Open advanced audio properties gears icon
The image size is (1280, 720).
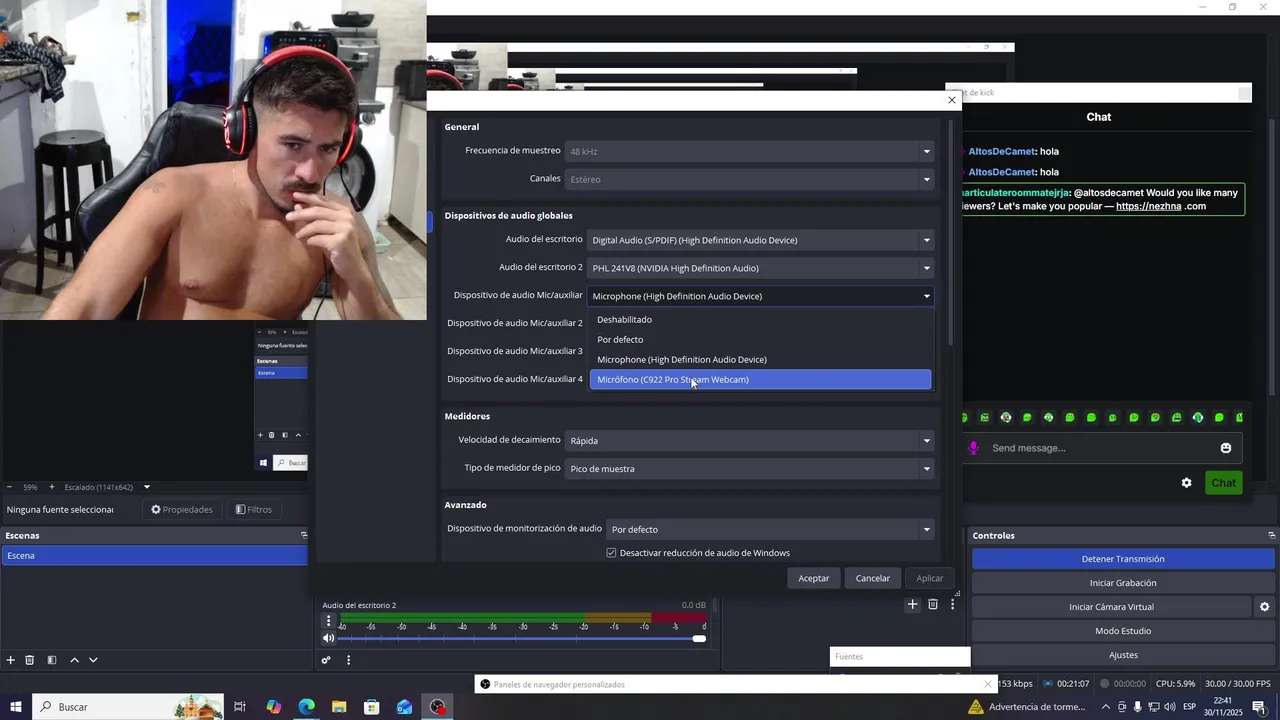coord(326,660)
